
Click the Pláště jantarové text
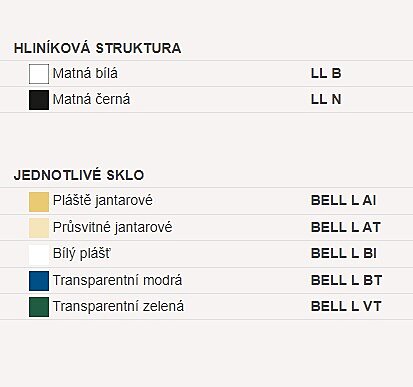(103, 201)
